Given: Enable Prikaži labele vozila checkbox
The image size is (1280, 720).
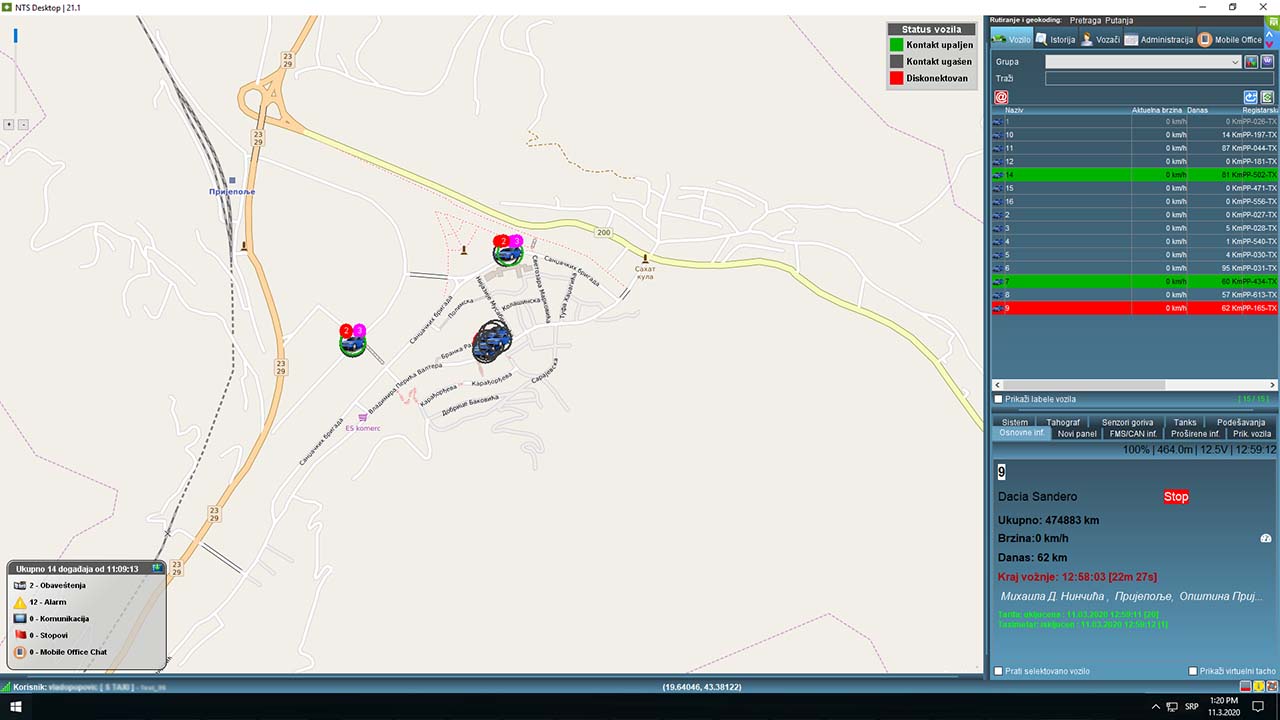Looking at the screenshot, I should click(x=998, y=399).
